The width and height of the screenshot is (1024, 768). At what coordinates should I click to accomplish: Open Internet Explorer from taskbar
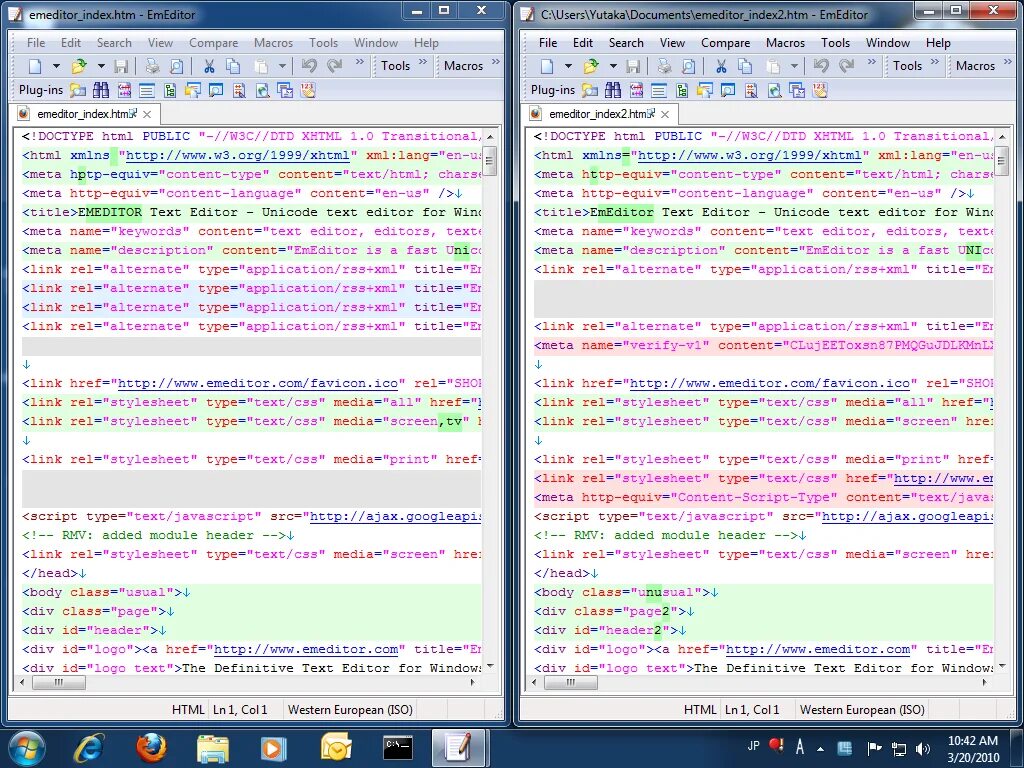tap(89, 747)
